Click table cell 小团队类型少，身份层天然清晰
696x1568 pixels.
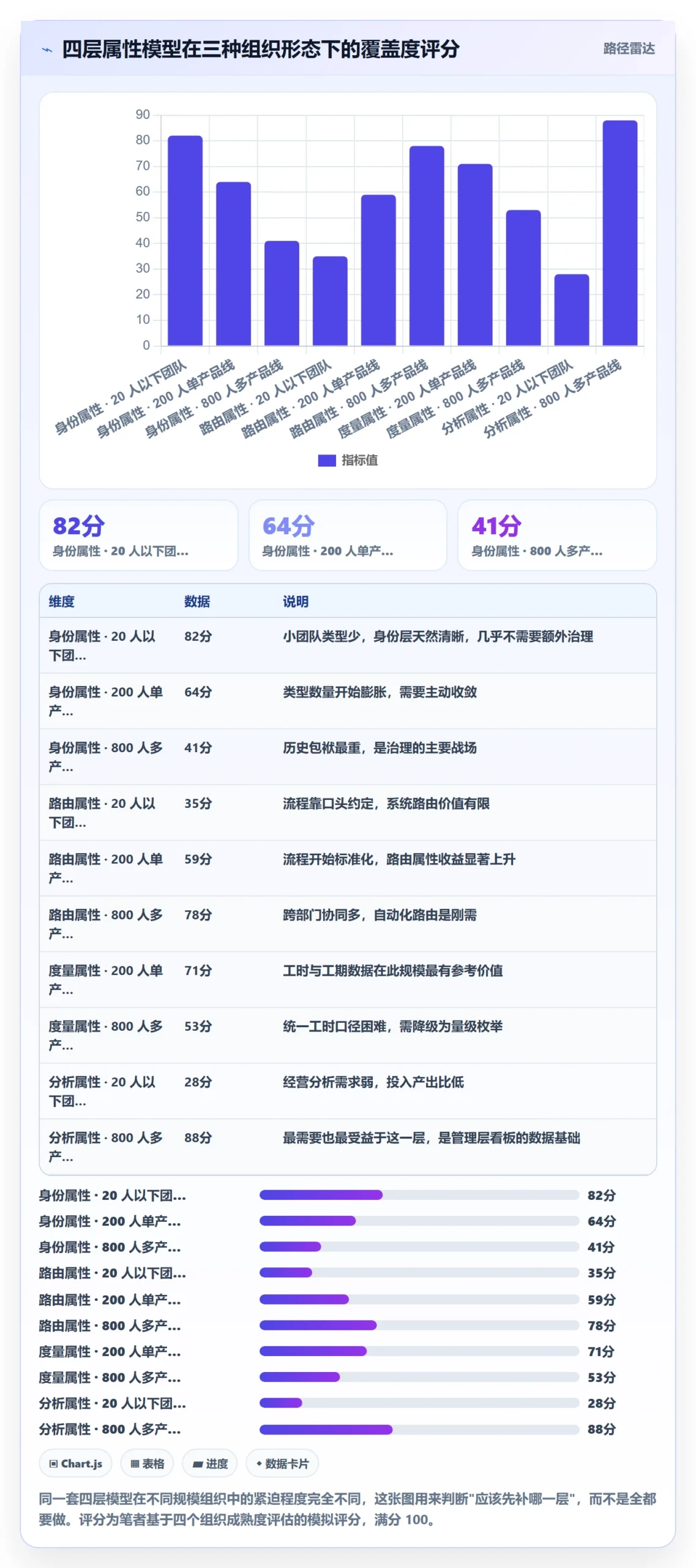pos(438,636)
